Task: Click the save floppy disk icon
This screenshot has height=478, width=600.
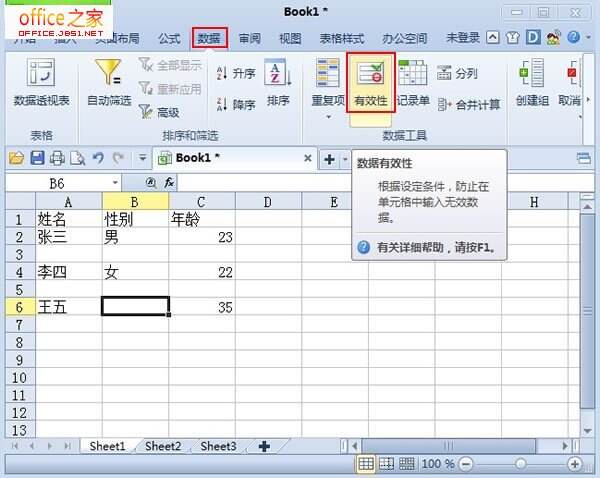Action: [37, 158]
